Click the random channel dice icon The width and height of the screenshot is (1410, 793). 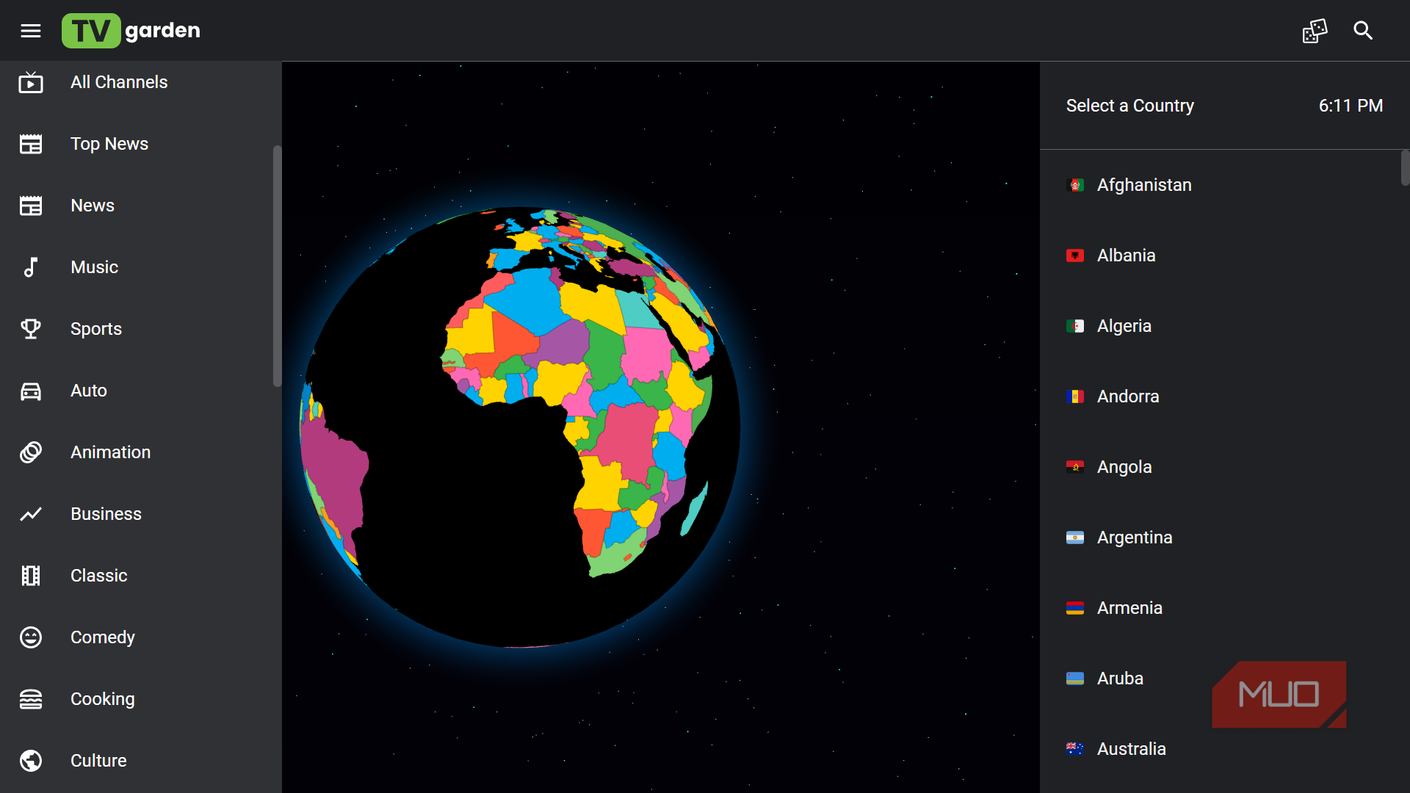click(1315, 31)
